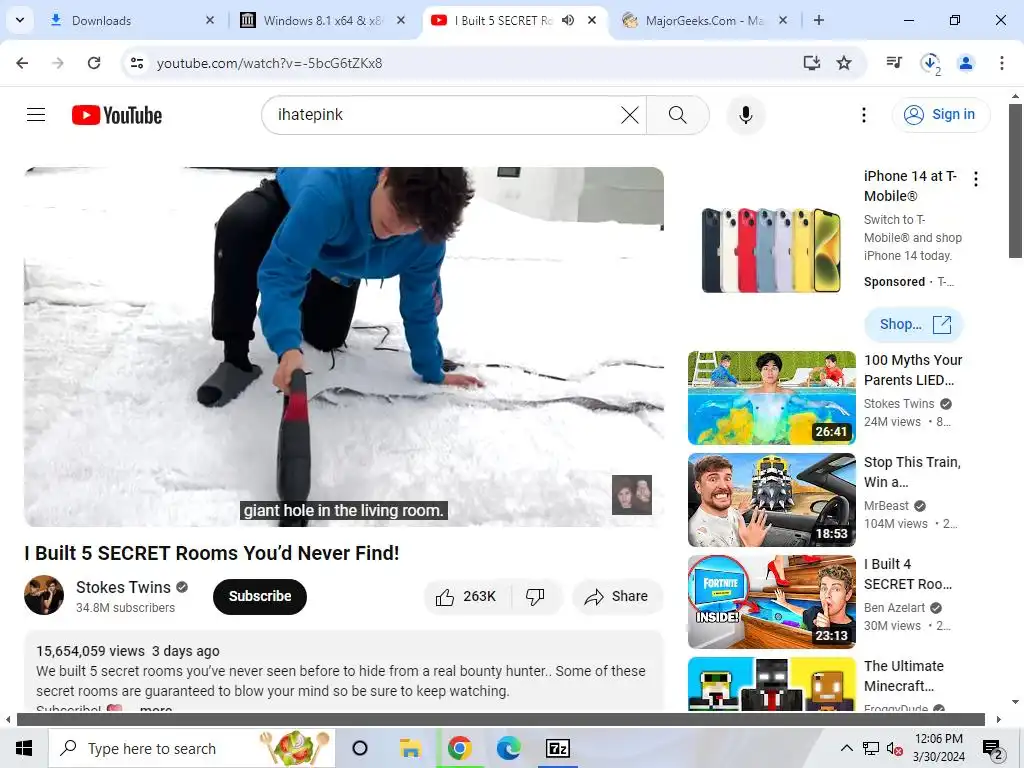Viewport: 1024px width, 768px height.
Task: Open The Ultimate Minecraft video title
Action: 904,675
